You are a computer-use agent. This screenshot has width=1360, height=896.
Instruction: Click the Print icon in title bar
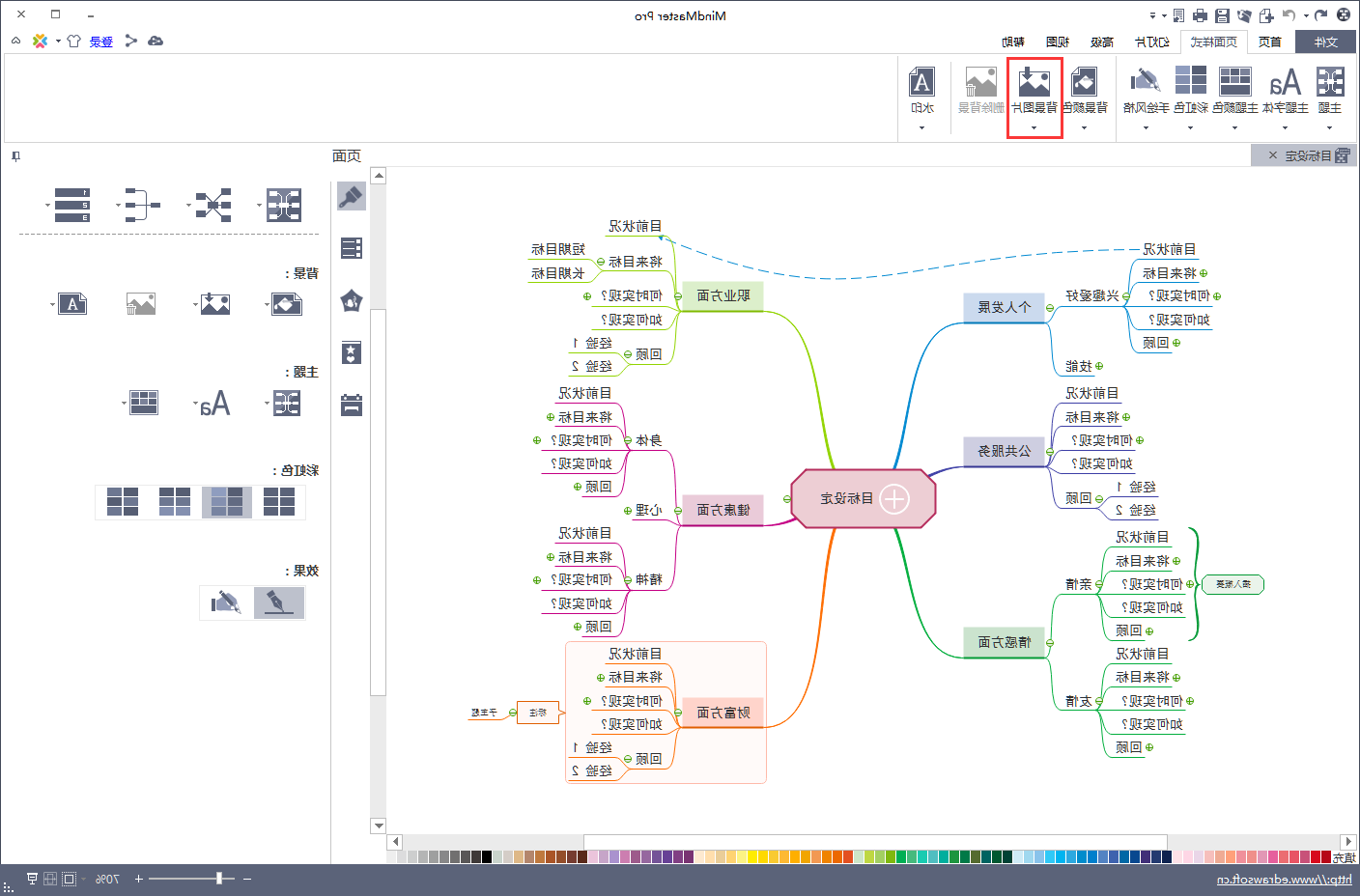pyautogui.click(x=1200, y=15)
